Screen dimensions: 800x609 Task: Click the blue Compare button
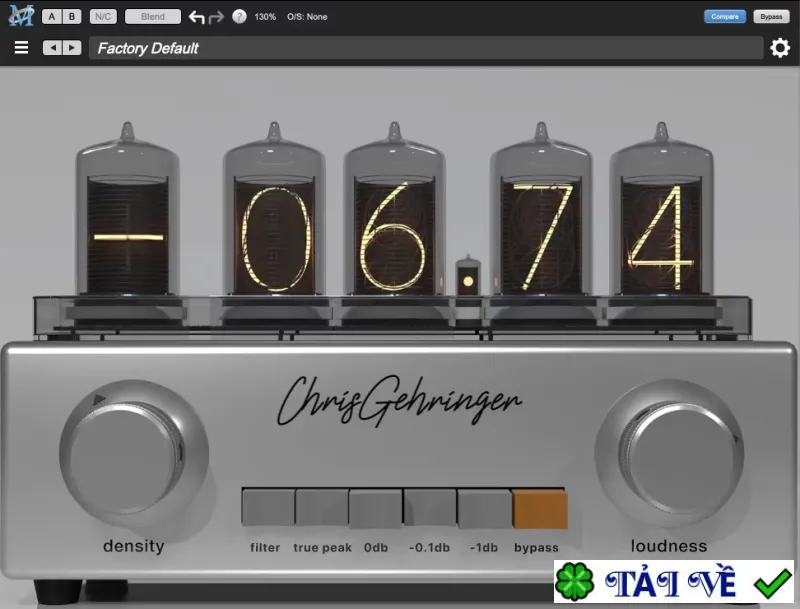point(724,17)
